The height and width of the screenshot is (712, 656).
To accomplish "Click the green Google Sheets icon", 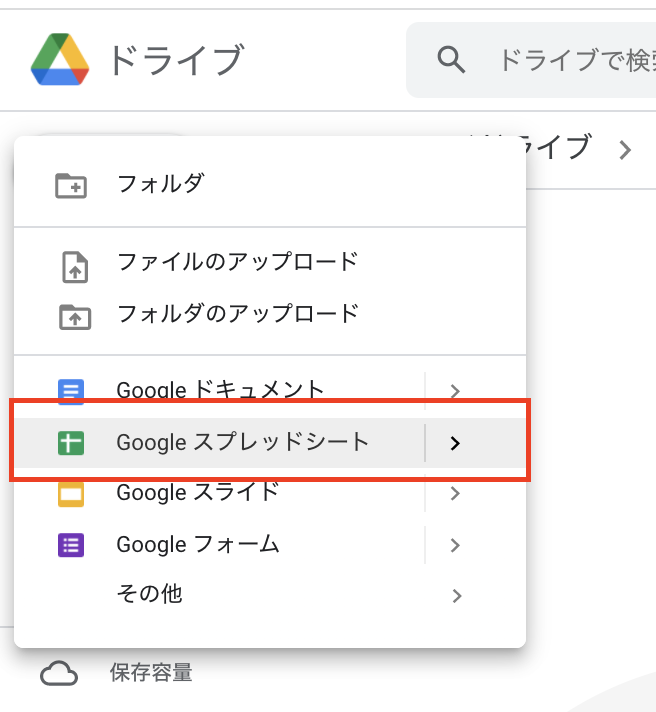I will click(x=71, y=443).
